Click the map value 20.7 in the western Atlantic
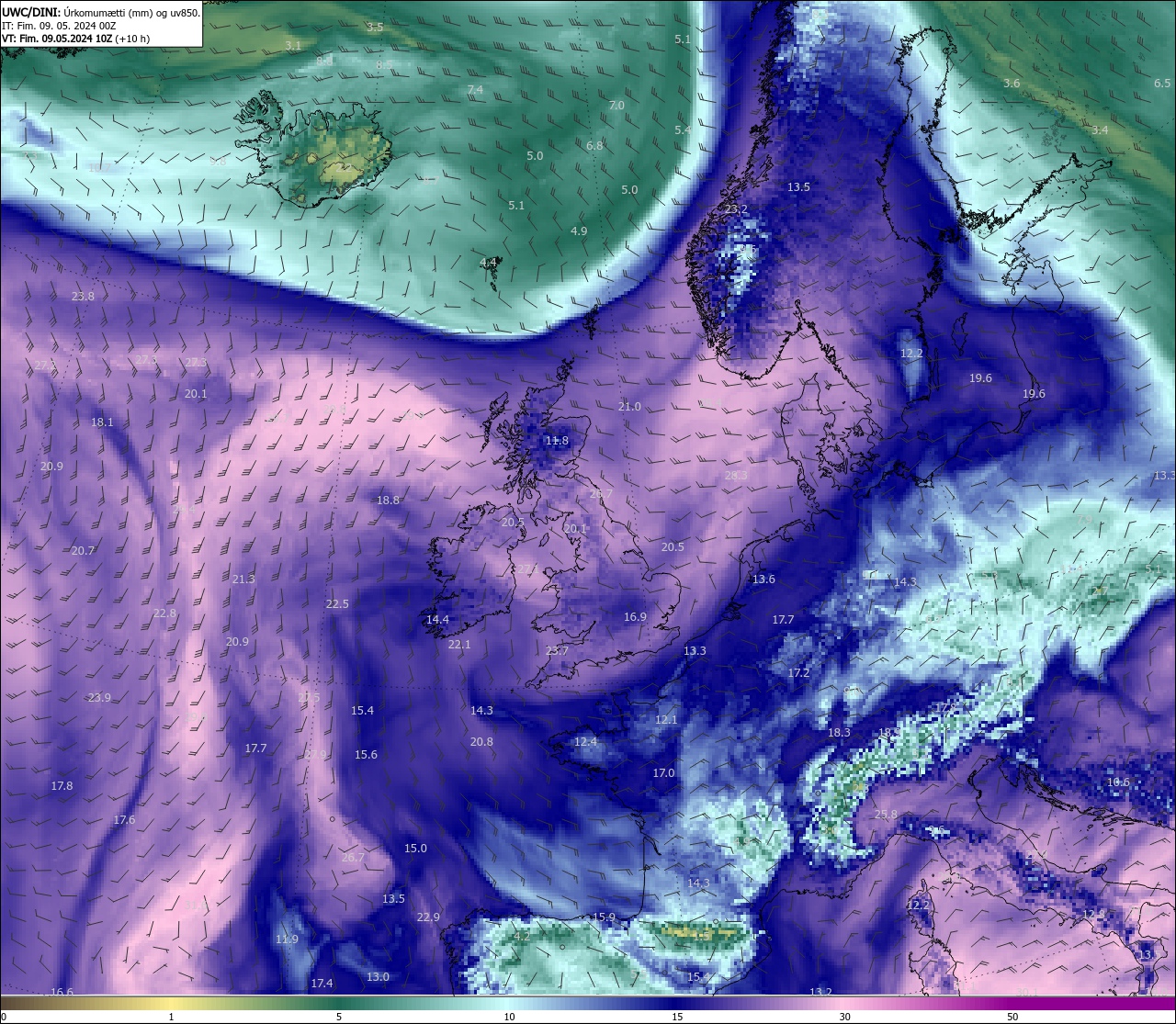 [83, 550]
